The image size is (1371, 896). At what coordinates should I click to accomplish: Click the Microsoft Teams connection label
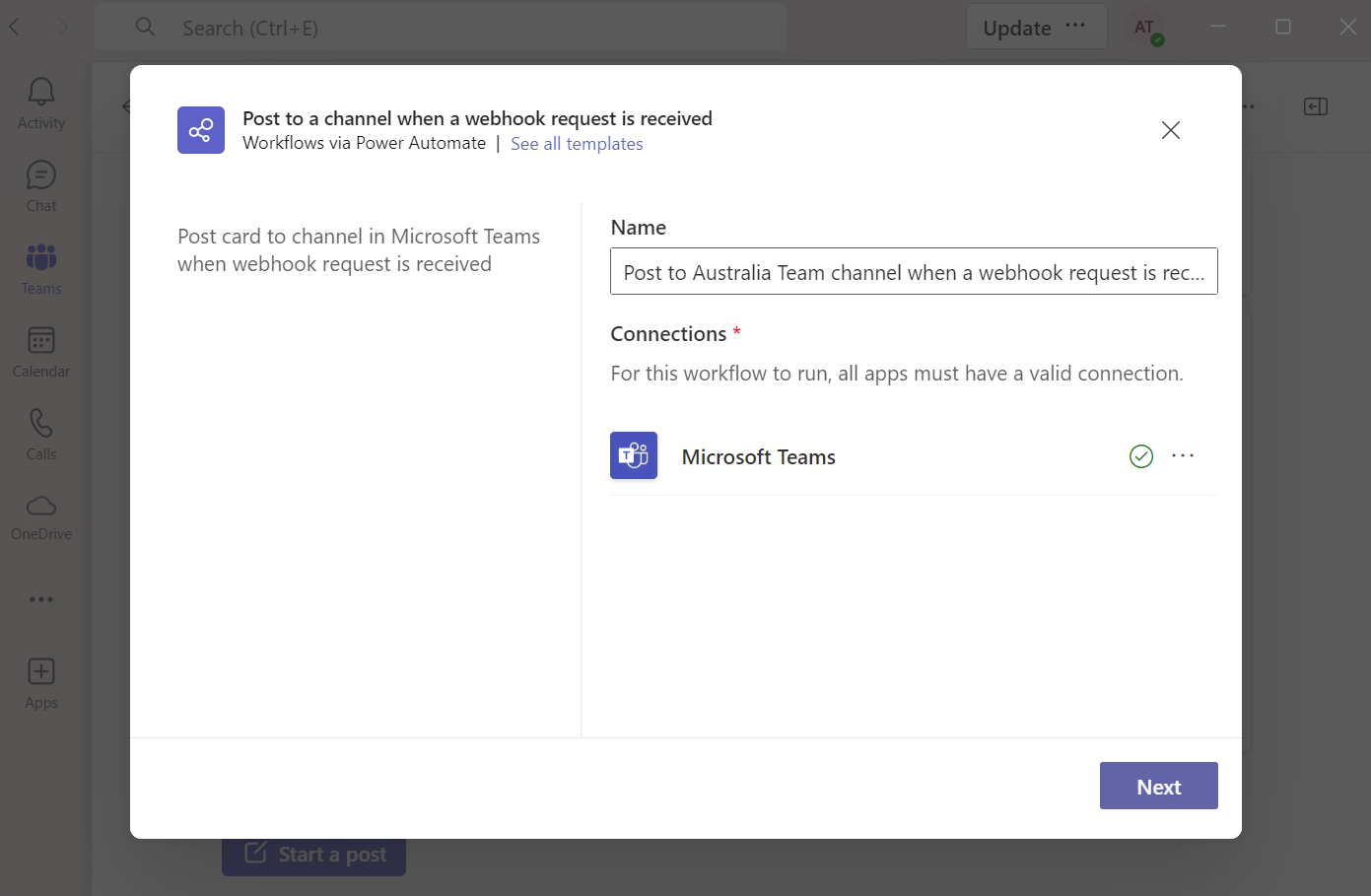(759, 457)
